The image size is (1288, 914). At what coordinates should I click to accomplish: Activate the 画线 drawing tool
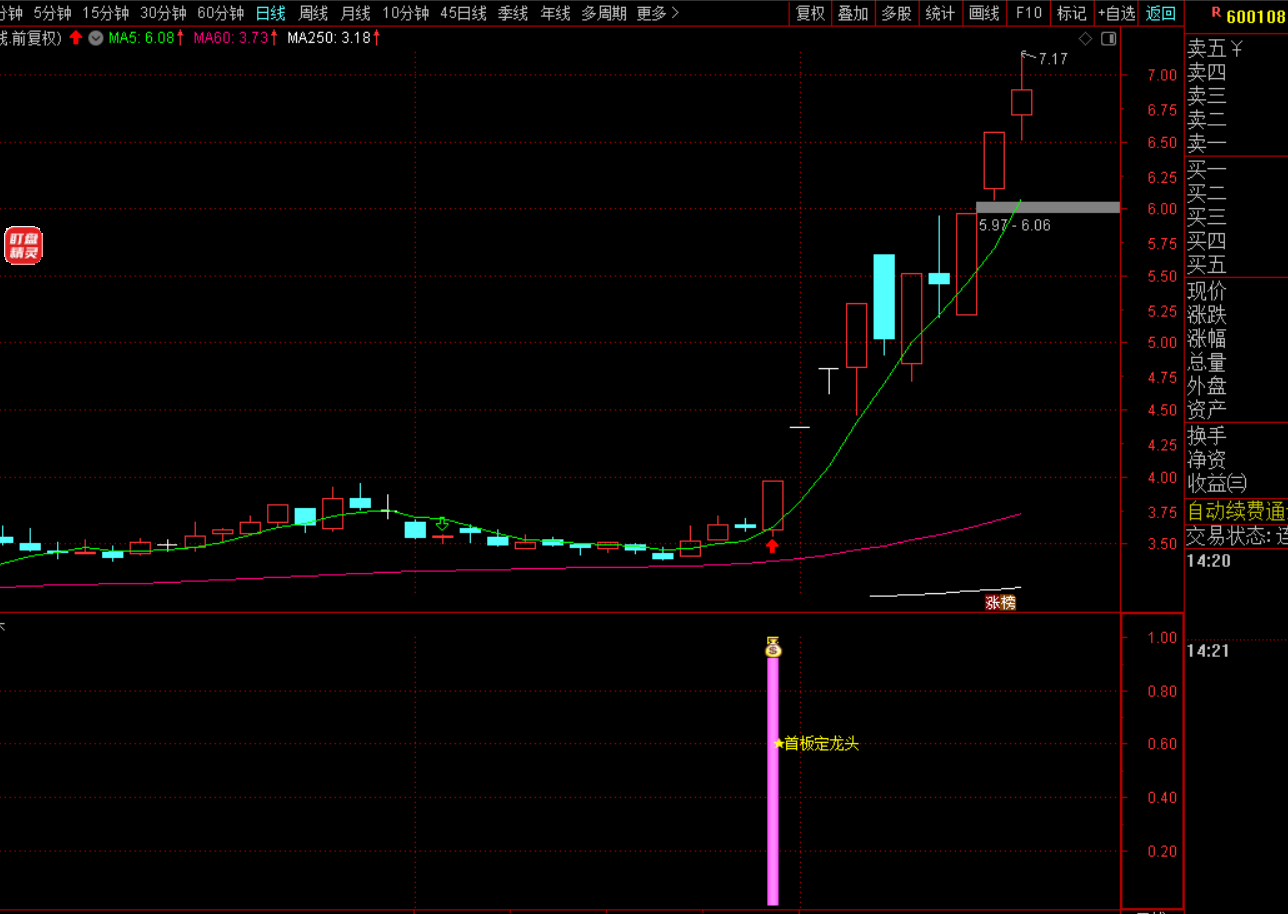984,13
